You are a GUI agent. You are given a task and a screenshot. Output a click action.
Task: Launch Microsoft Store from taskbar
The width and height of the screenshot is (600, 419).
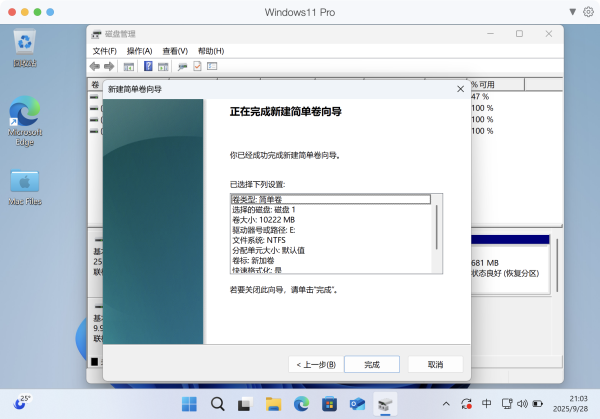(329, 404)
